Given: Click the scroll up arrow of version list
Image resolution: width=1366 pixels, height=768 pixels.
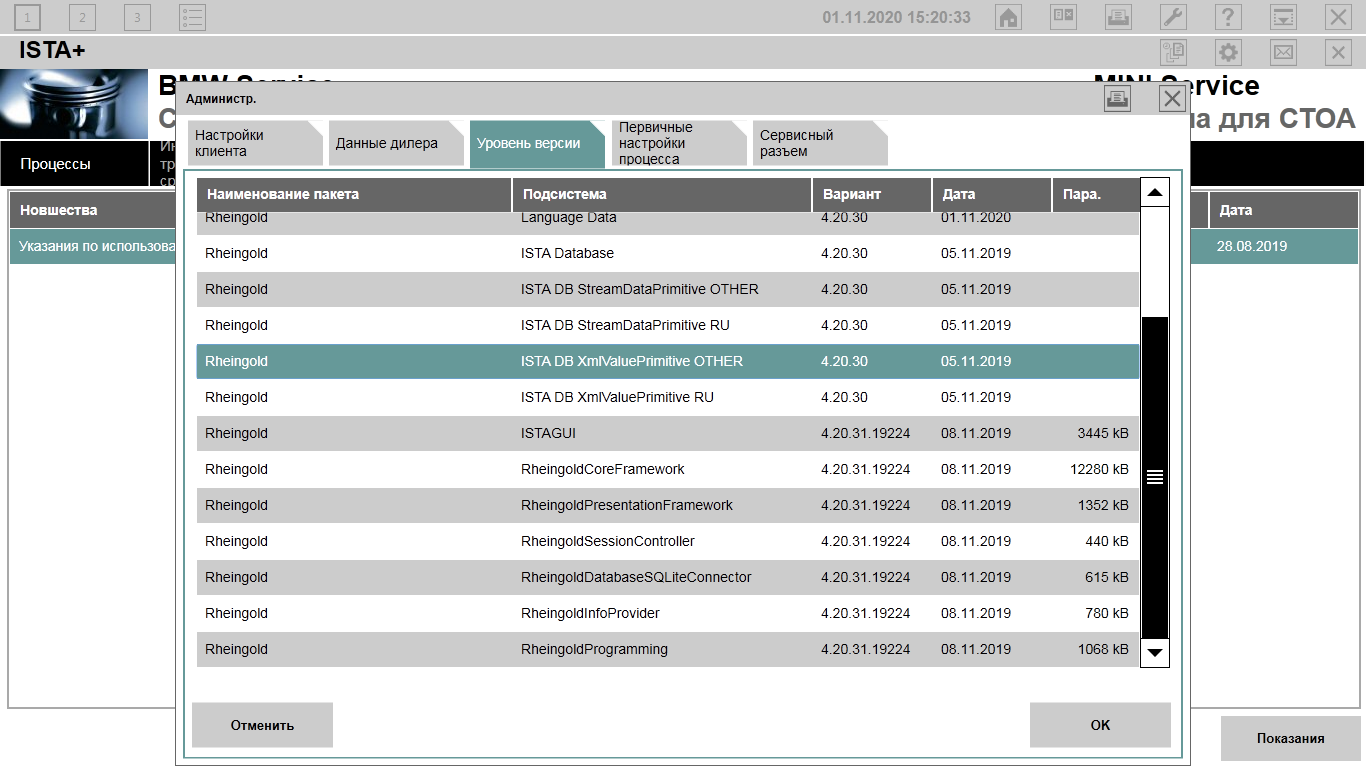Looking at the screenshot, I should (1155, 192).
